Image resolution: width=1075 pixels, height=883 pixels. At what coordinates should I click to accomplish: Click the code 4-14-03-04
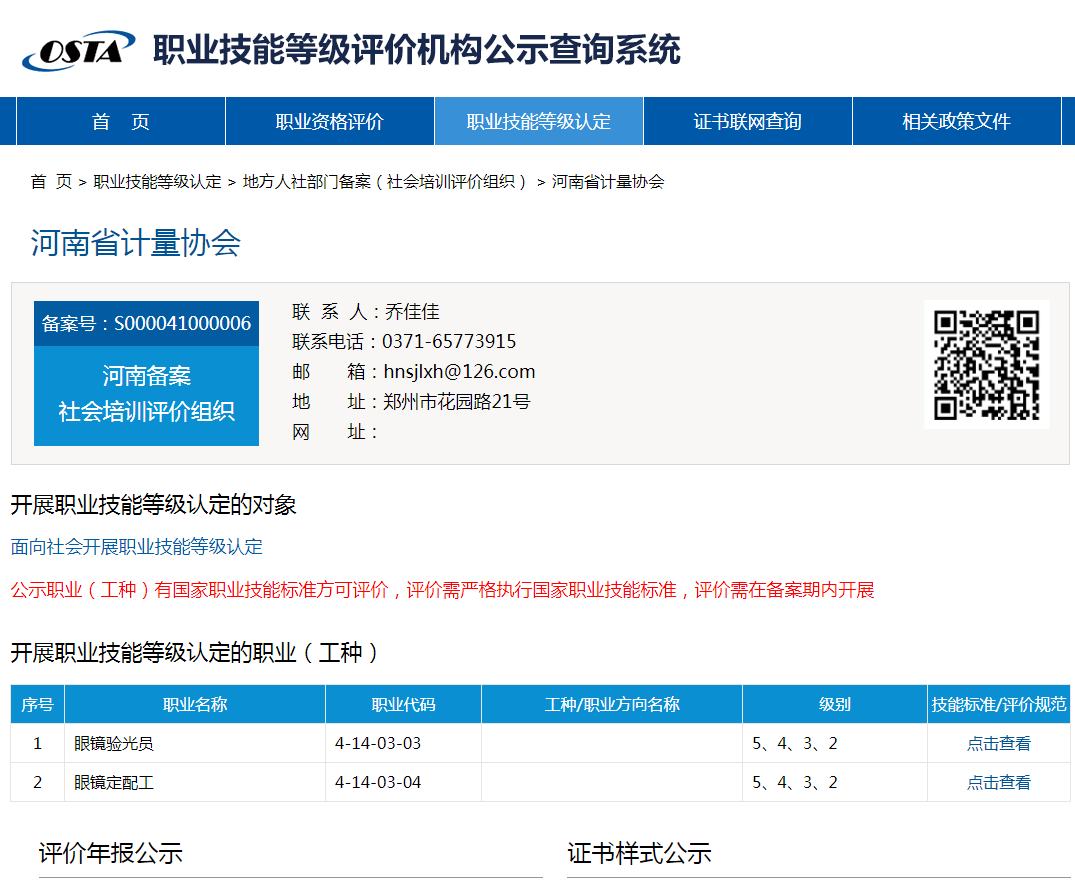[x=378, y=782]
